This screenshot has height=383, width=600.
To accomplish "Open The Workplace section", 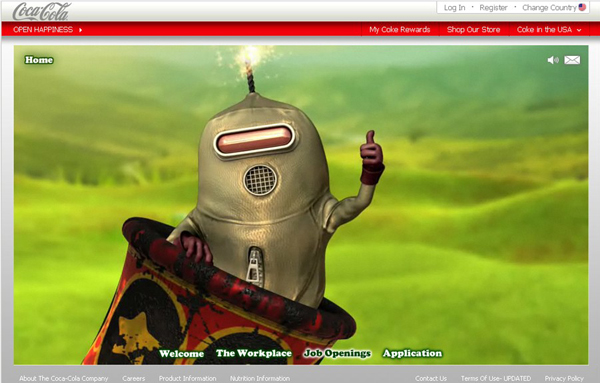I will point(254,353).
